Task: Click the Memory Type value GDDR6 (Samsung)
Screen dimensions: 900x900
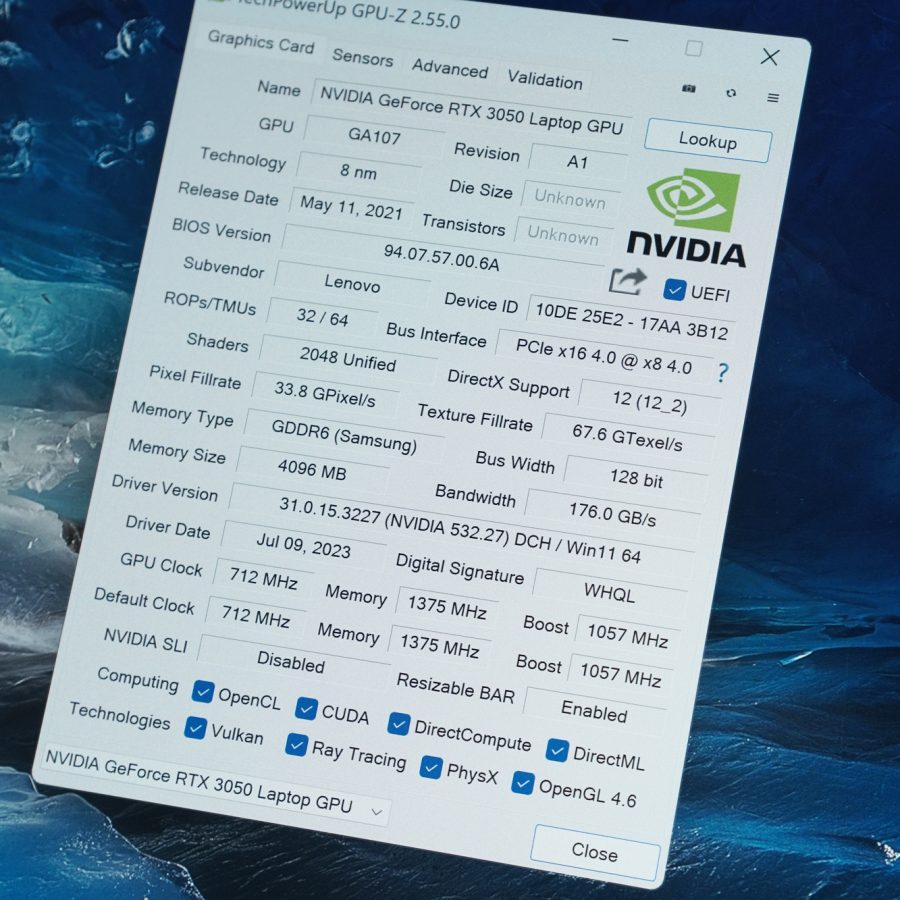Action: [x=344, y=436]
